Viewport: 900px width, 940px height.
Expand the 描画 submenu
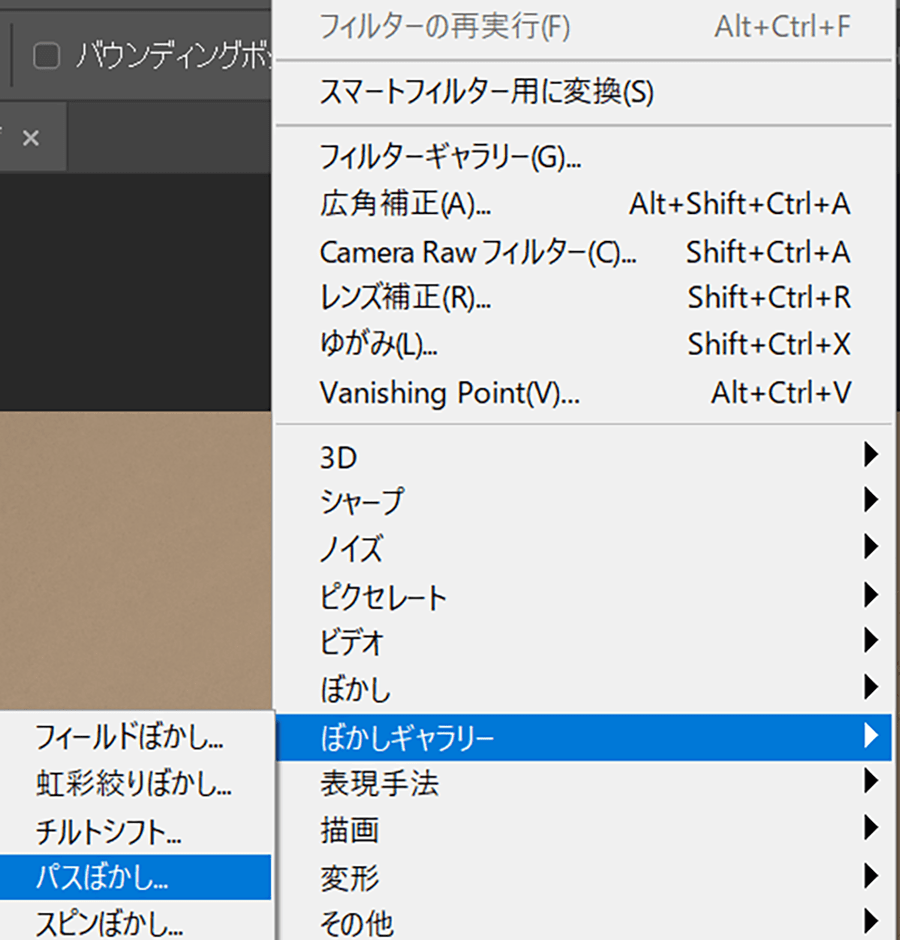(584, 830)
